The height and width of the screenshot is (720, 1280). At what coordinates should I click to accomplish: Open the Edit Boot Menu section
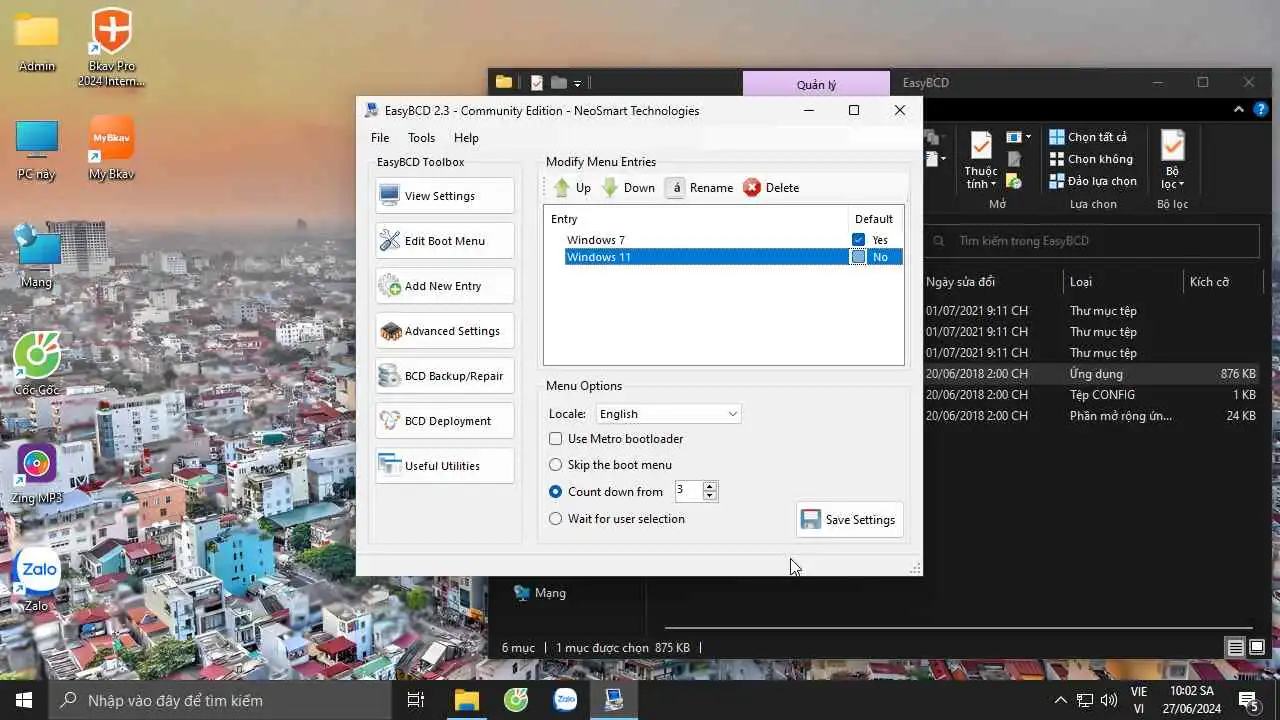click(x=445, y=241)
